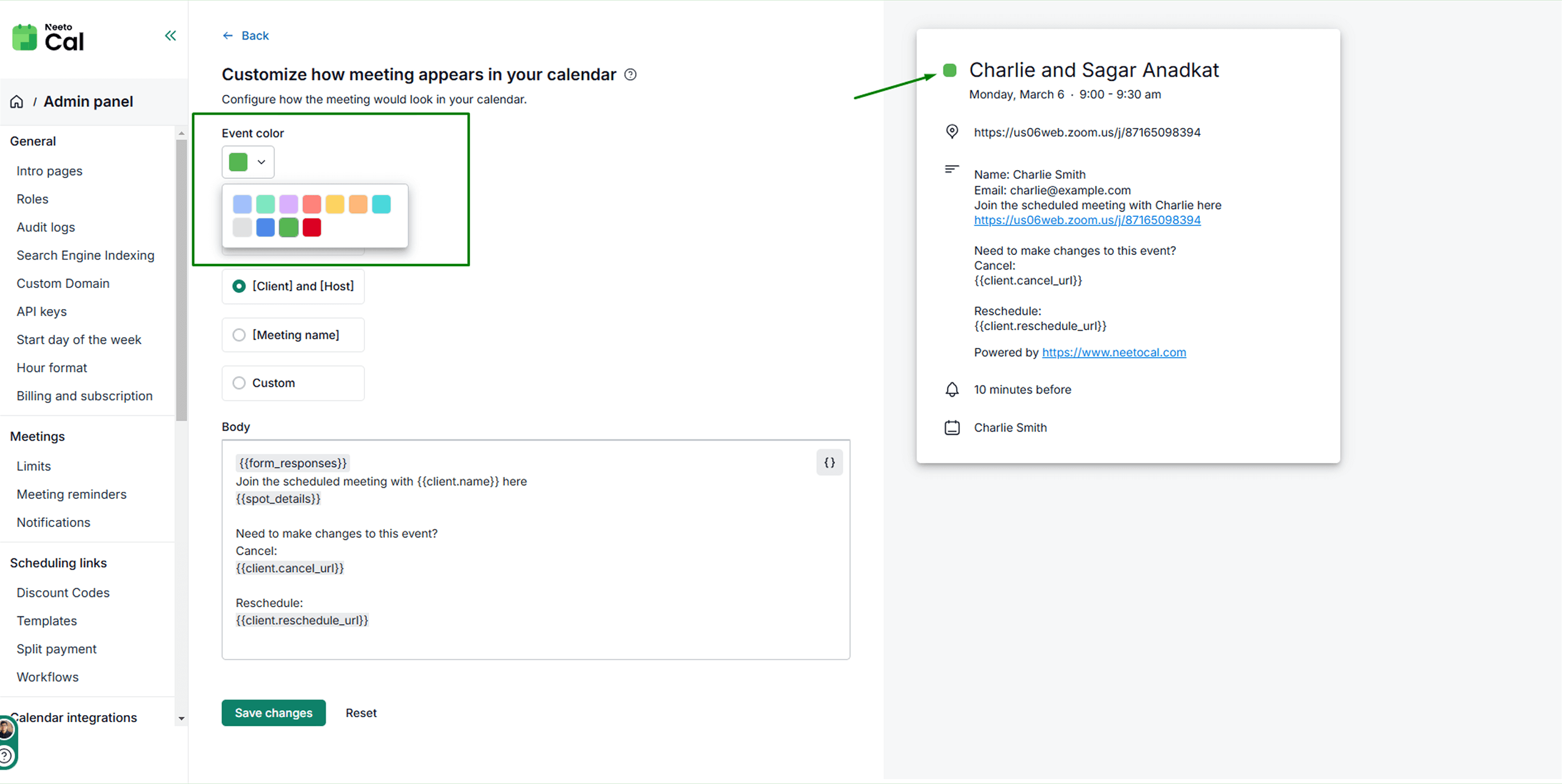
Task: Click the Save changes button
Action: point(273,713)
